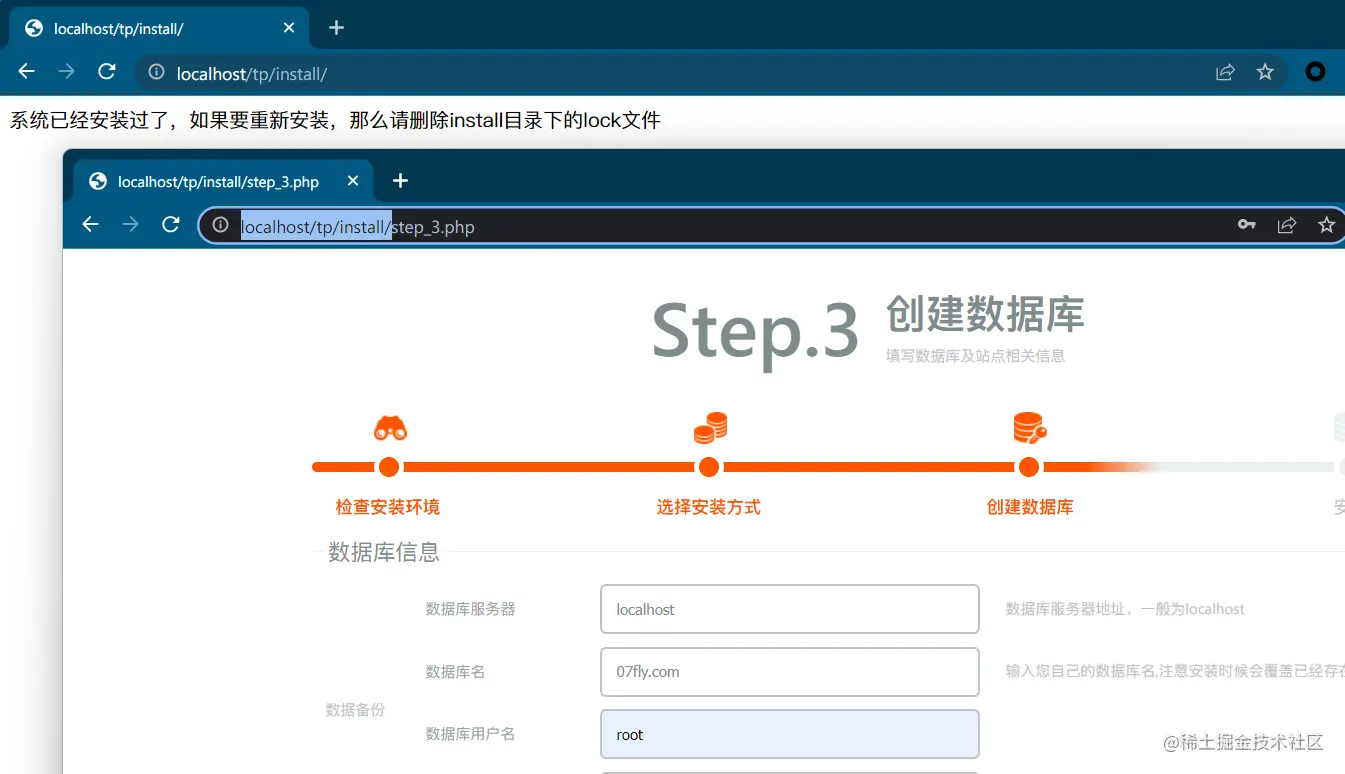Click 选择安装方式 step label

709,507
